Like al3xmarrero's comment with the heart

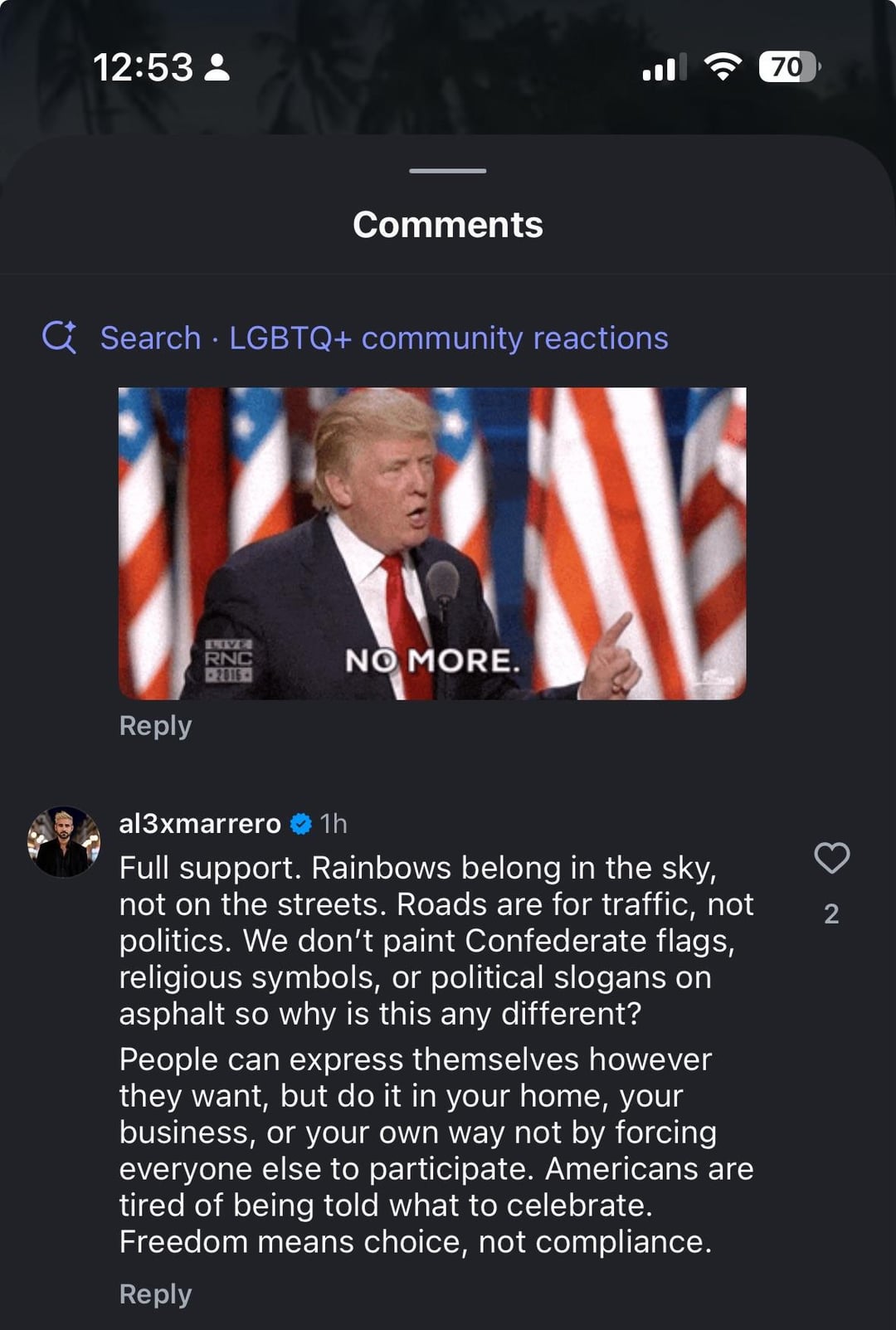831,858
